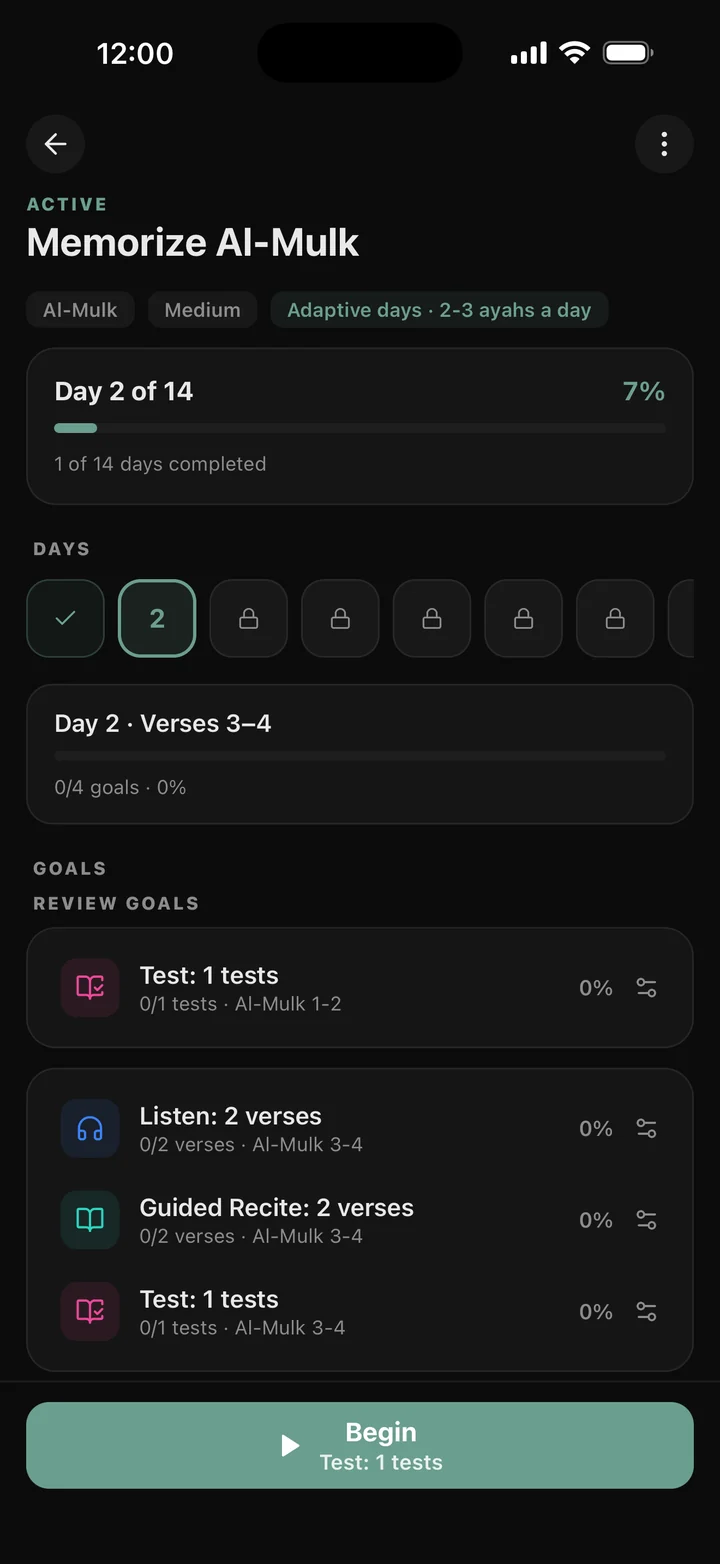Adjust settings for Listen: 2 verses goal
The height and width of the screenshot is (1564, 720).
647,1129
